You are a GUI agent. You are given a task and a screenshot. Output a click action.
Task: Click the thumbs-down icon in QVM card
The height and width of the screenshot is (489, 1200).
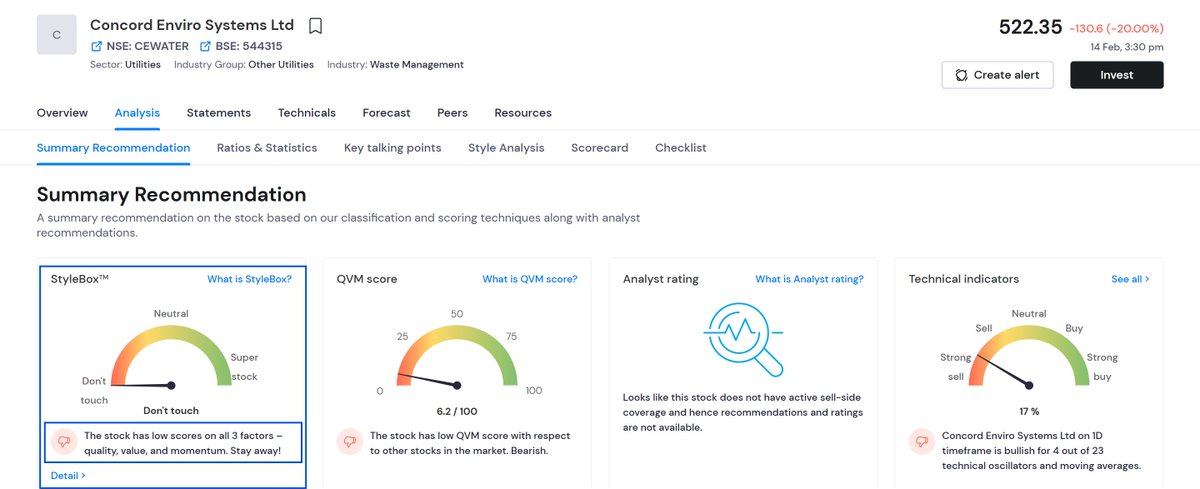click(x=350, y=440)
